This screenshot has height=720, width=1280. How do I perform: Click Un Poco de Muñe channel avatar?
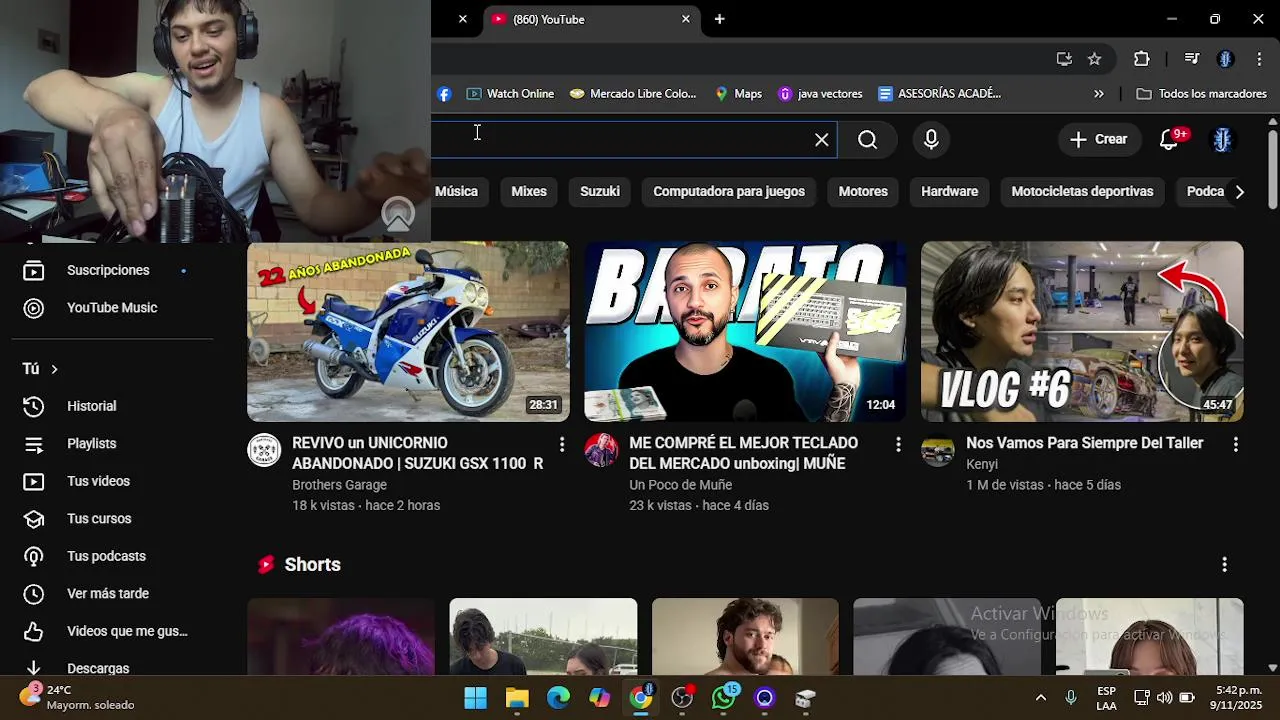click(601, 450)
